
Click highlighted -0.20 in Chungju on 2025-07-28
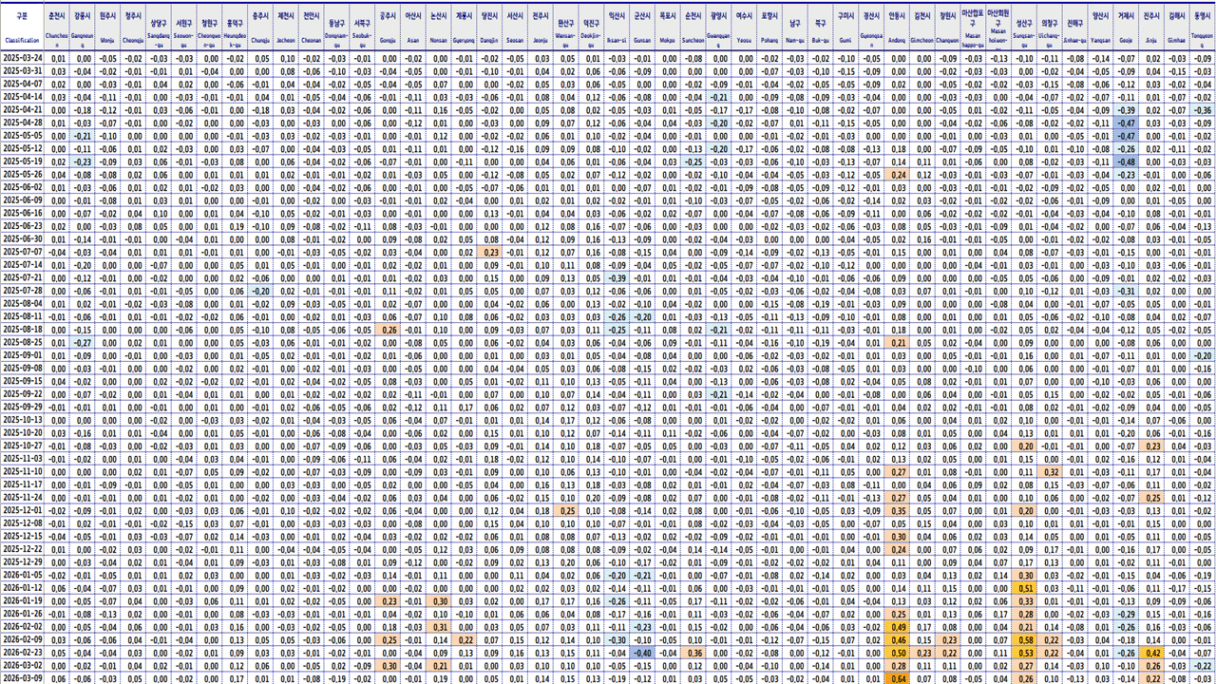click(x=260, y=290)
